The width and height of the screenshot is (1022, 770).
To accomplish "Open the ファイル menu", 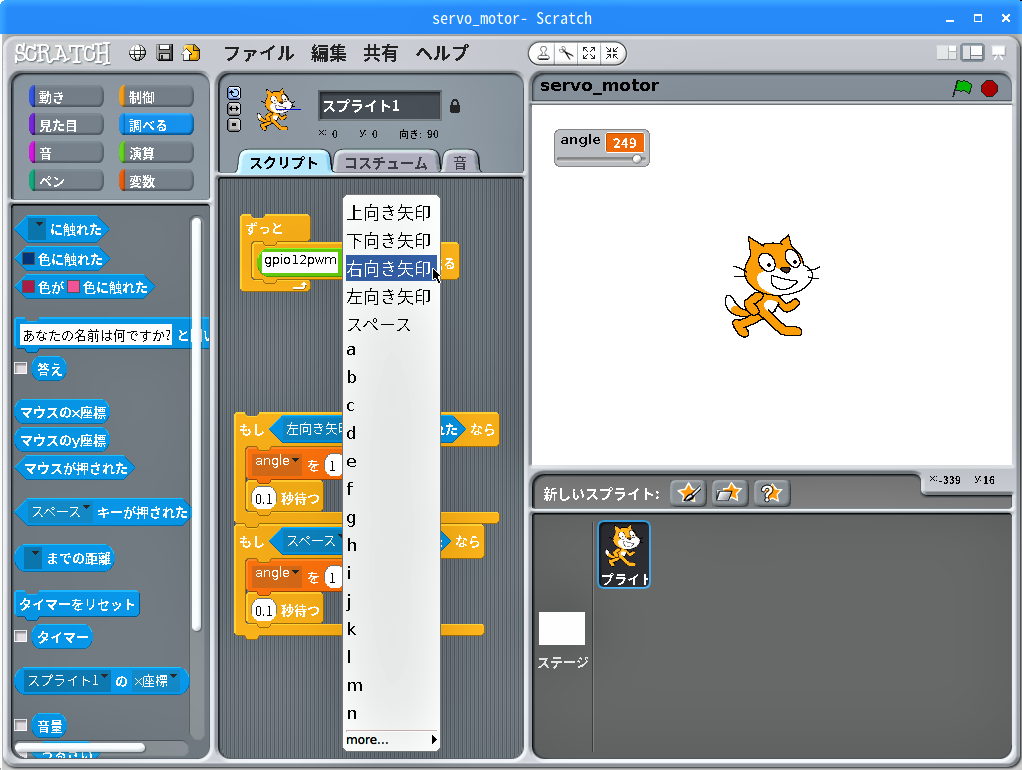I will tap(259, 53).
